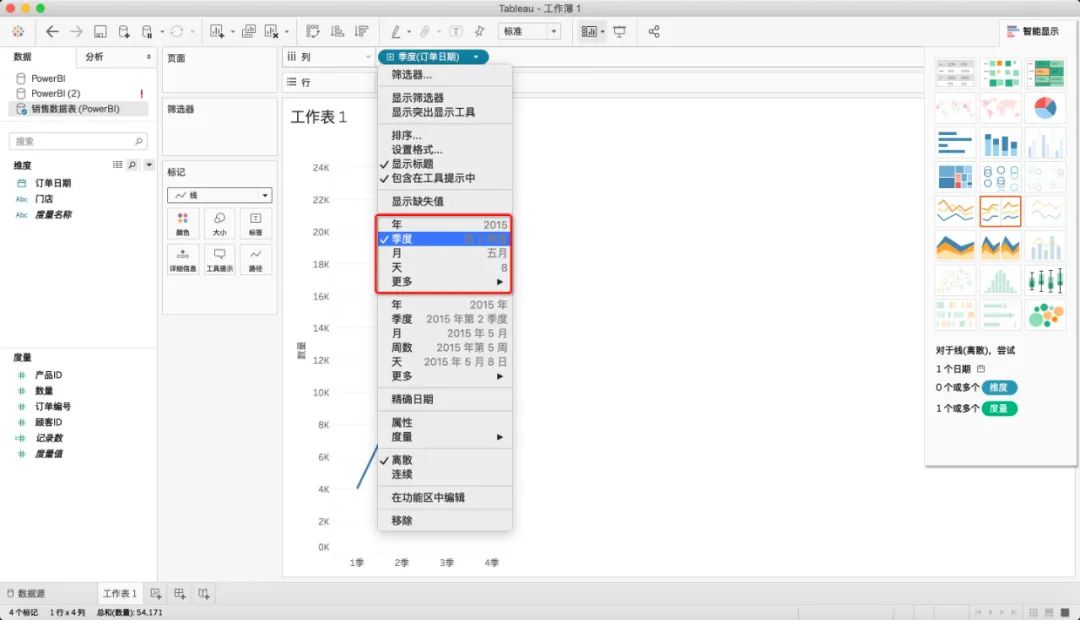Screen dimensions: 1080x620
Task: Click the save workbook icon
Action: coord(101,31)
